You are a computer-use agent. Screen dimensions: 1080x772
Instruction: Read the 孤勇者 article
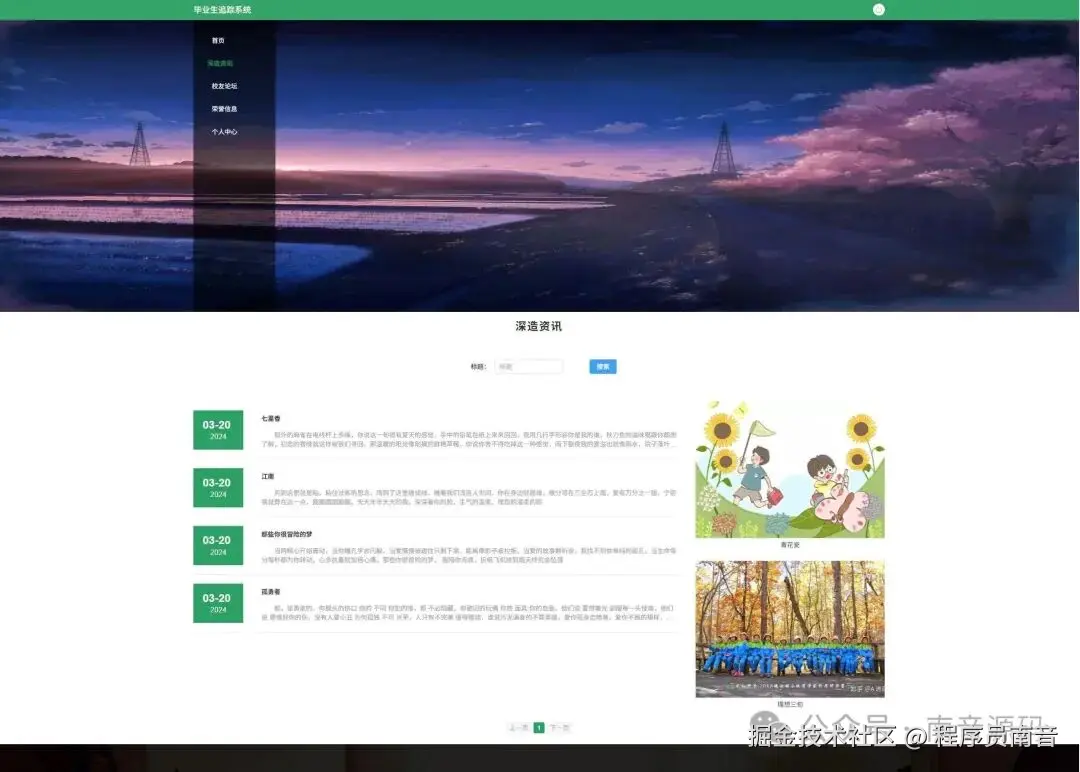268,591
